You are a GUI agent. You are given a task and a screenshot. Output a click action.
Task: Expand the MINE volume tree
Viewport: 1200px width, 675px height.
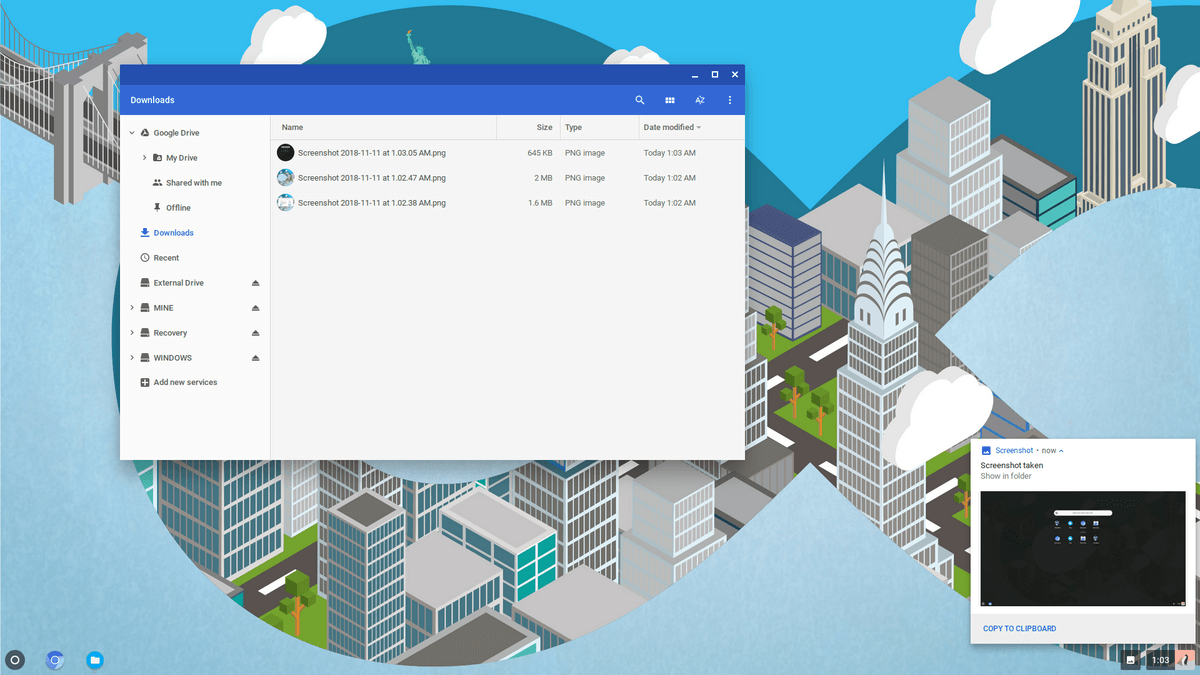pyautogui.click(x=132, y=308)
